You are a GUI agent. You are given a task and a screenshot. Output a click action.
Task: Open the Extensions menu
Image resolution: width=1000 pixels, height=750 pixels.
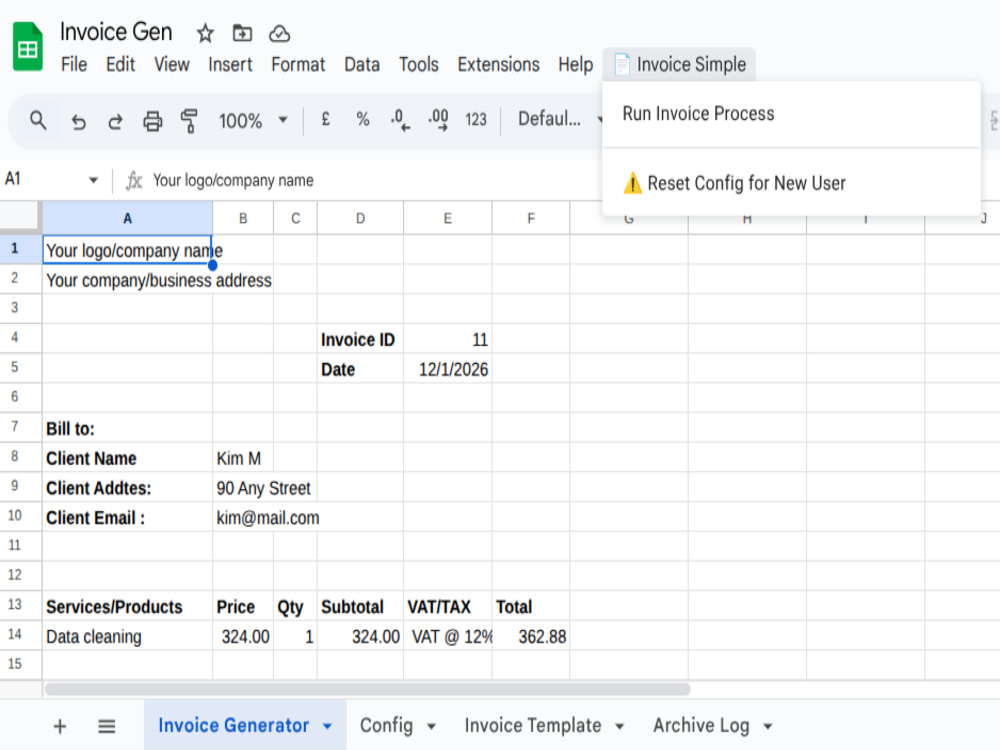click(498, 64)
